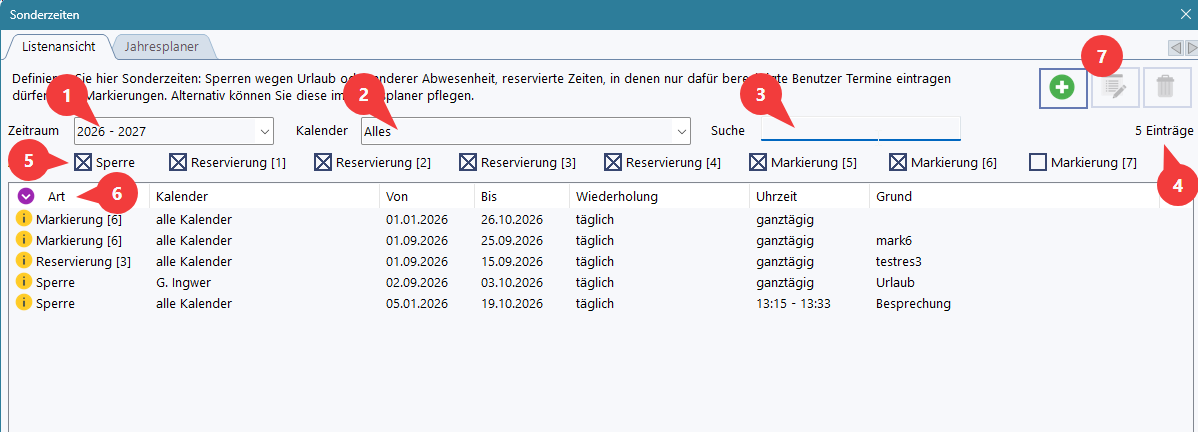1198x432 pixels.
Task: Toggle the Markierung [6] checkbox
Action: [898, 162]
